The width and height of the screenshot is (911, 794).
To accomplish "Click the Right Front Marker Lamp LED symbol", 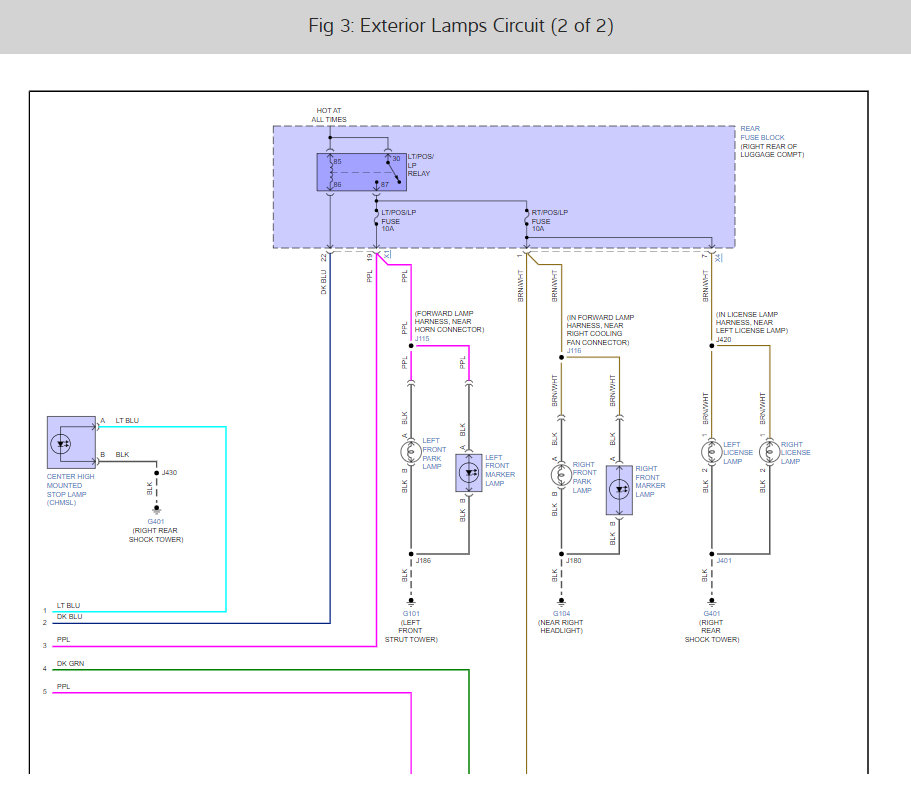I will (x=619, y=490).
